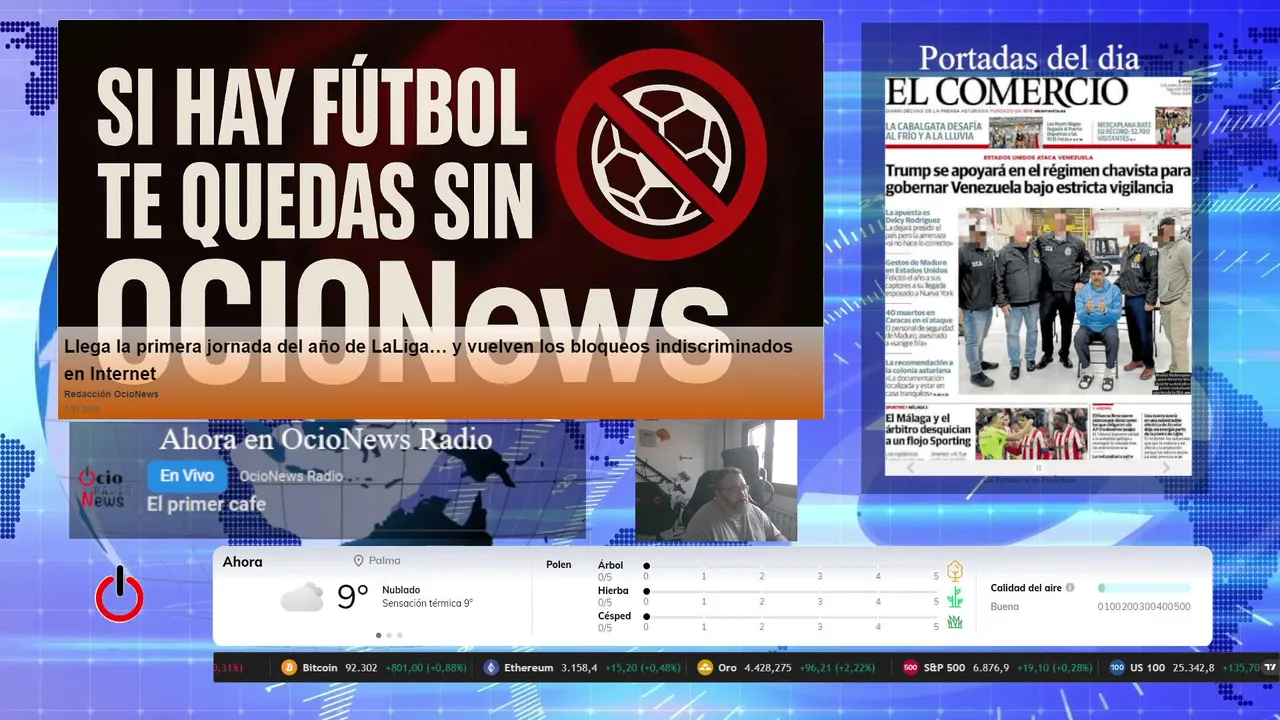The image size is (1280, 720).
Task: Click the Oro gold icon in ticker
Action: click(x=705, y=667)
